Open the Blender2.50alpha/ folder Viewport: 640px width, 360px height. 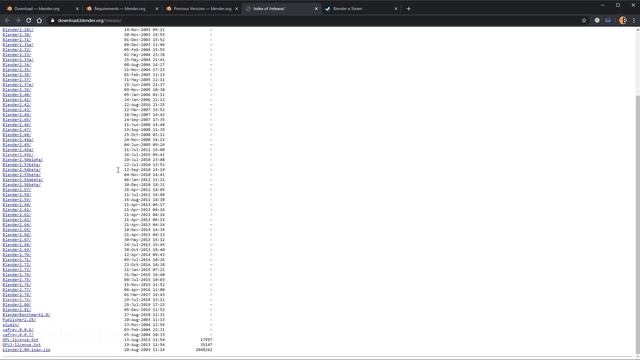23,160
